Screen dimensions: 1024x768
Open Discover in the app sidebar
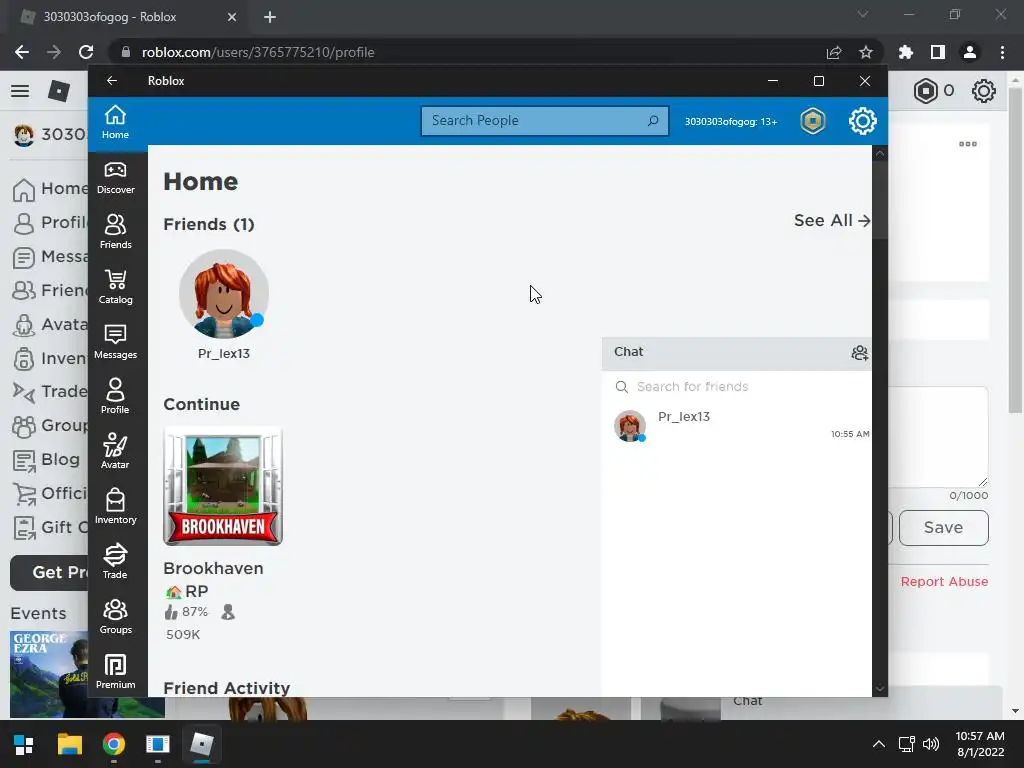pyautogui.click(x=116, y=178)
